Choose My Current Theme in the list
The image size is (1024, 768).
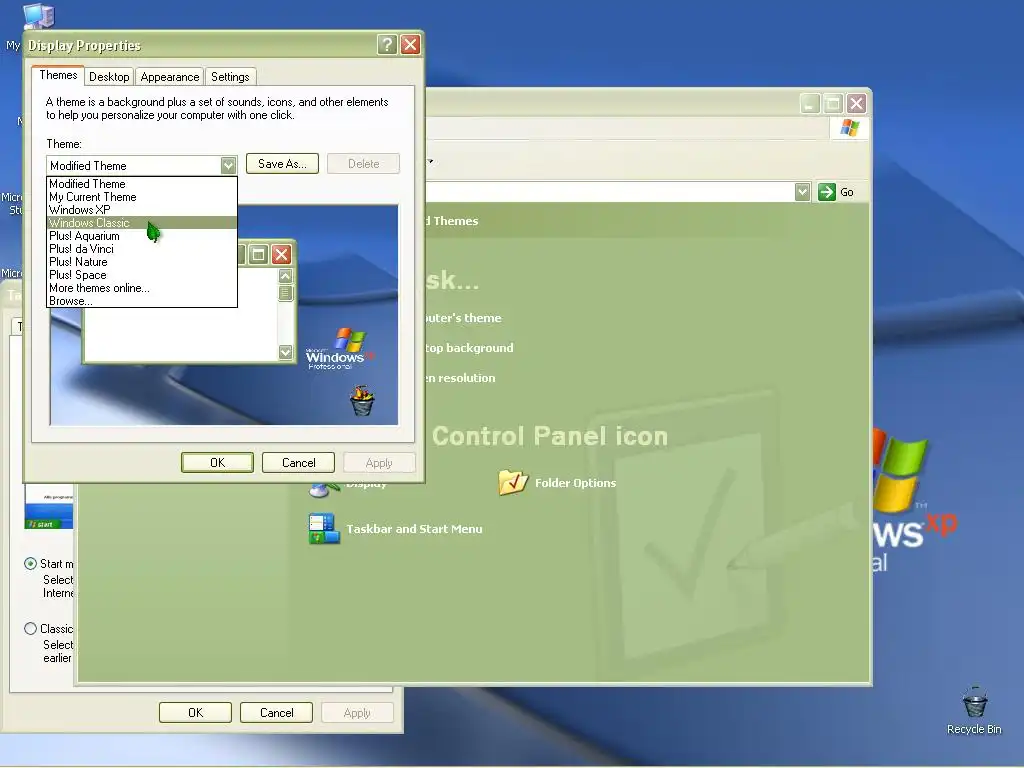(142, 197)
